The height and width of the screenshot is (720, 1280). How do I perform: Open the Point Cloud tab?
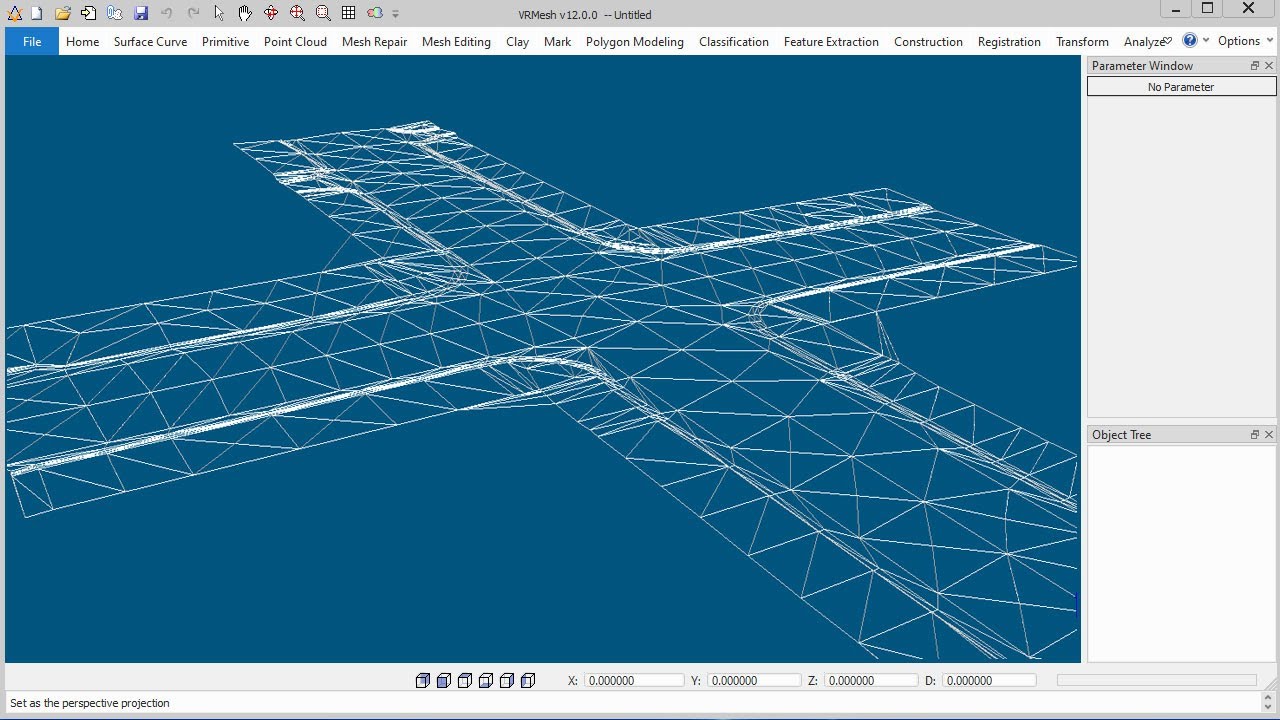tap(295, 42)
